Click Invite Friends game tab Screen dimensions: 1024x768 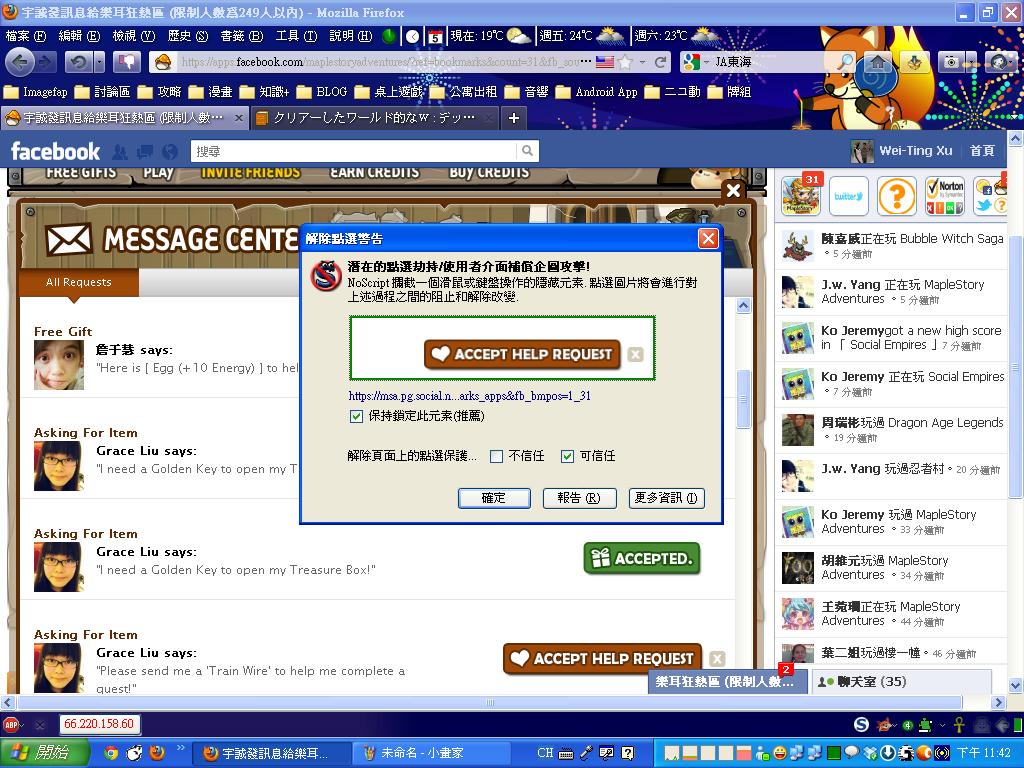pyautogui.click(x=250, y=173)
